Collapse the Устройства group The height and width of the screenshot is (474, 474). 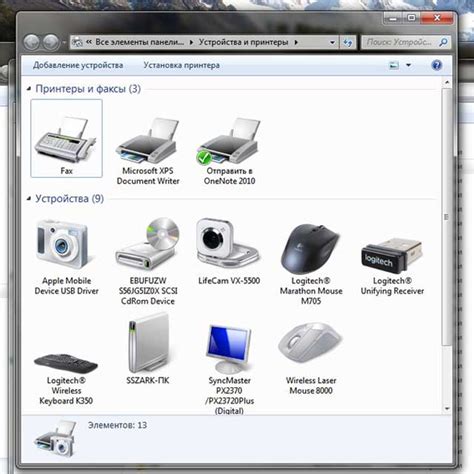click(29, 199)
